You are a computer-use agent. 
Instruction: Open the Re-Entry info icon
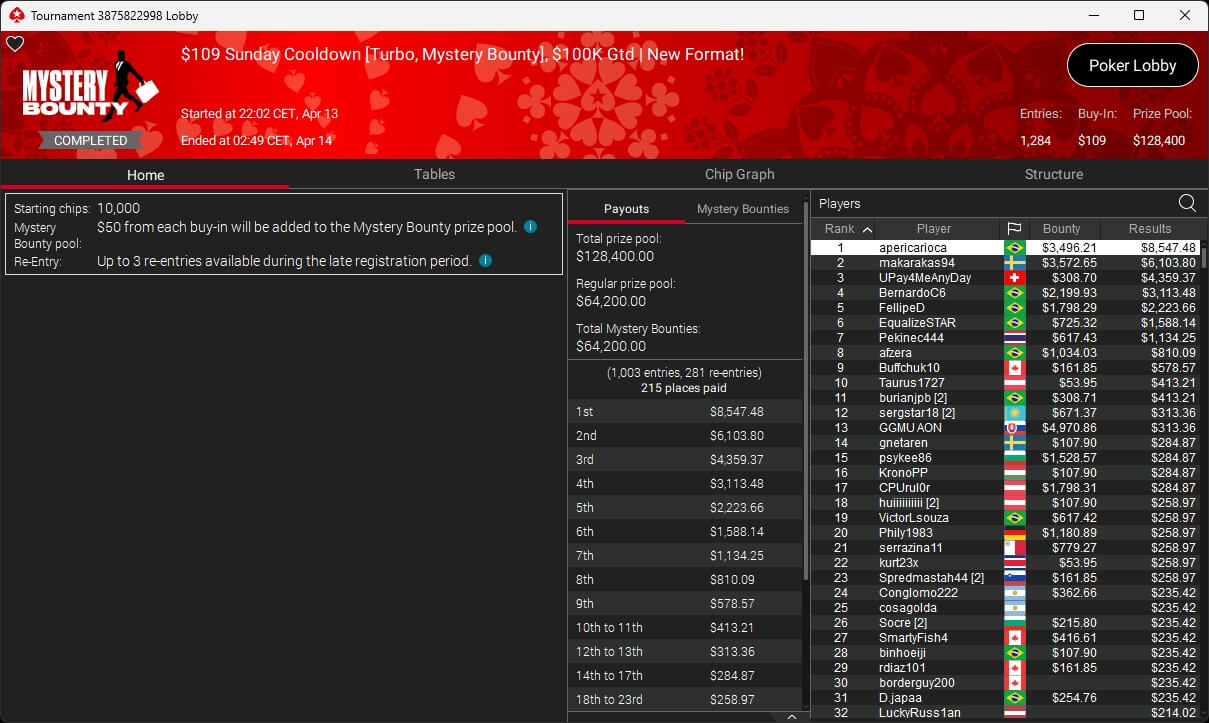[485, 261]
